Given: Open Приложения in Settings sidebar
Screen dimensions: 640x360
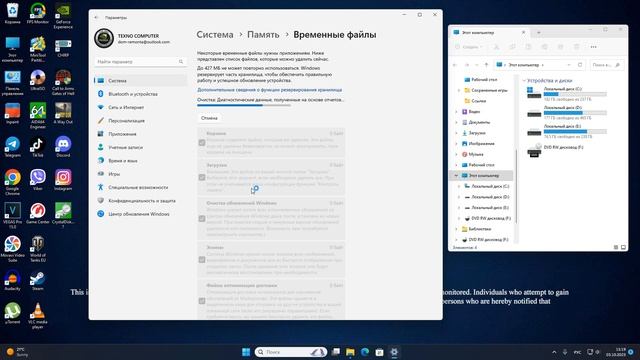Looking at the screenshot, I should pos(140,134).
